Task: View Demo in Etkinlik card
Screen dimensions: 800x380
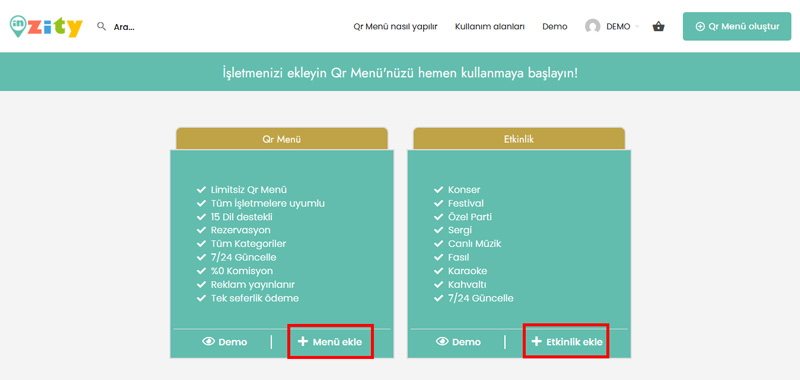Action: (458, 342)
